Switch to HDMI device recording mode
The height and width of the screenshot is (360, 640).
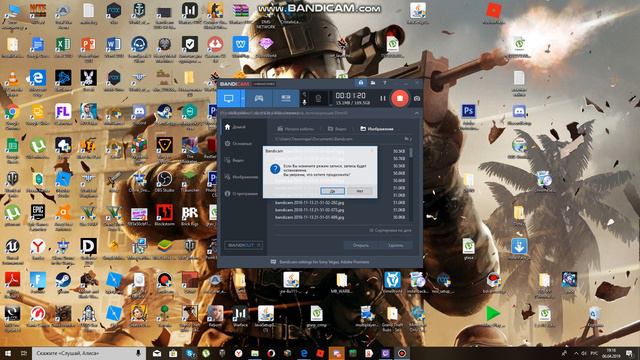point(286,98)
